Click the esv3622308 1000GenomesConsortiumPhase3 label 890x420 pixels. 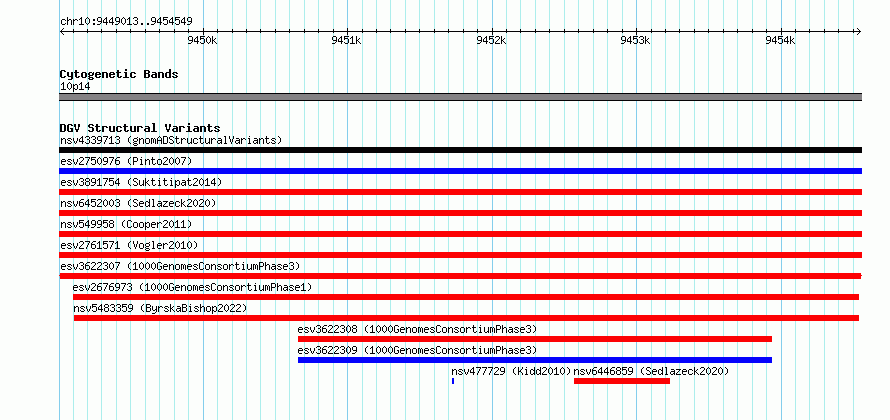pos(417,329)
